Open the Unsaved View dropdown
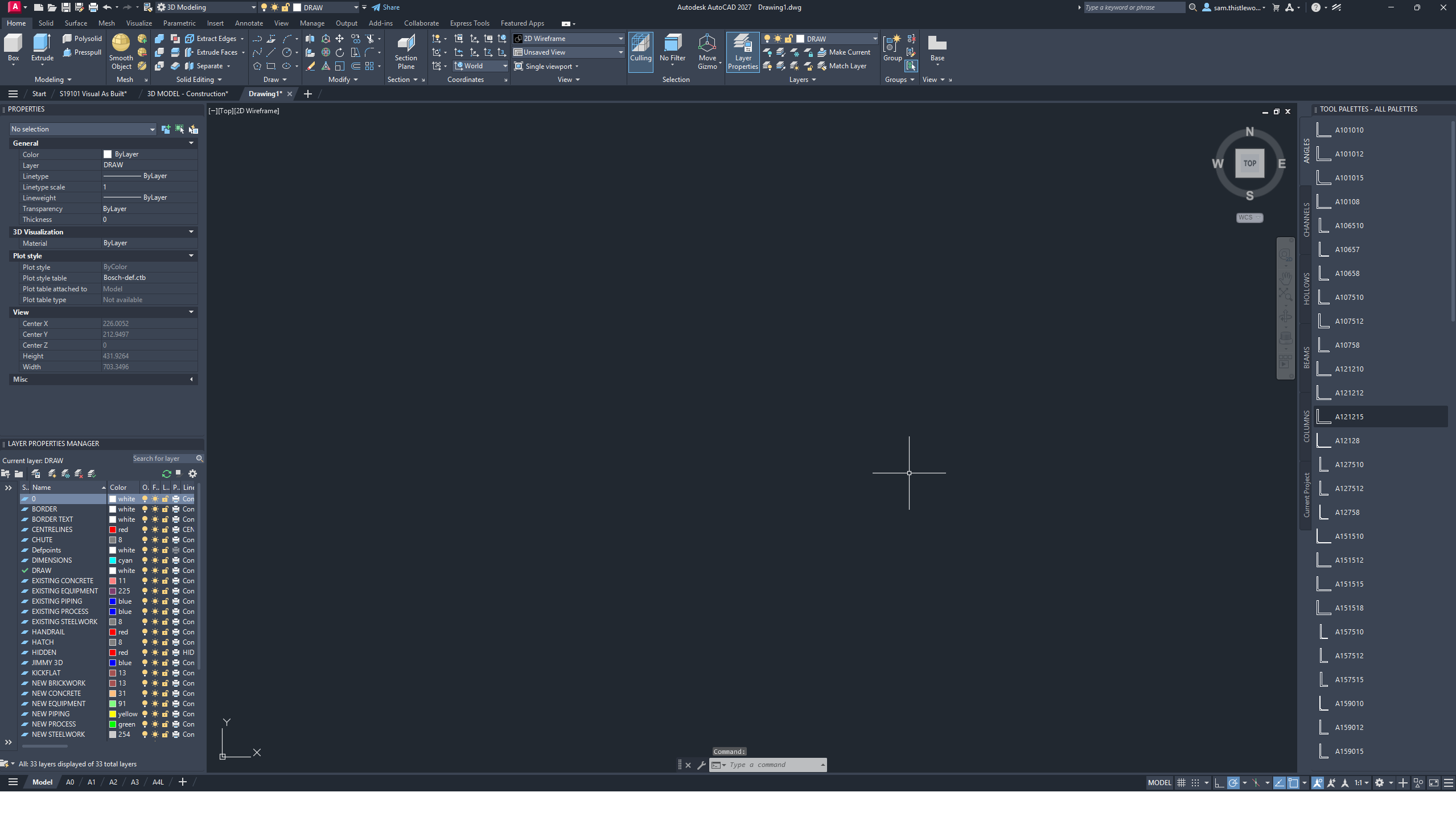The height and width of the screenshot is (817, 1456). [568, 52]
